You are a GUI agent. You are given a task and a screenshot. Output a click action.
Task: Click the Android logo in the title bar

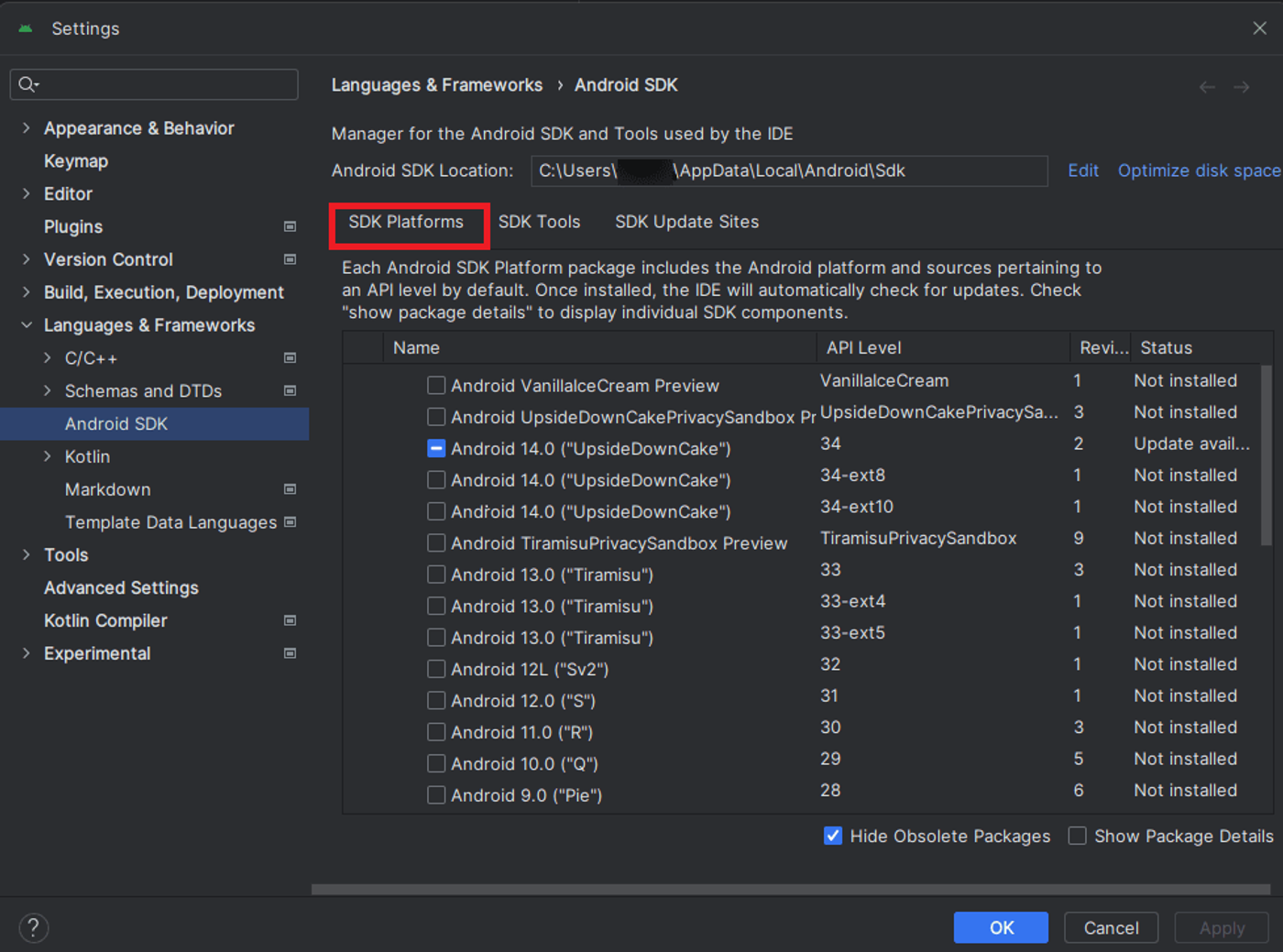tap(26, 28)
